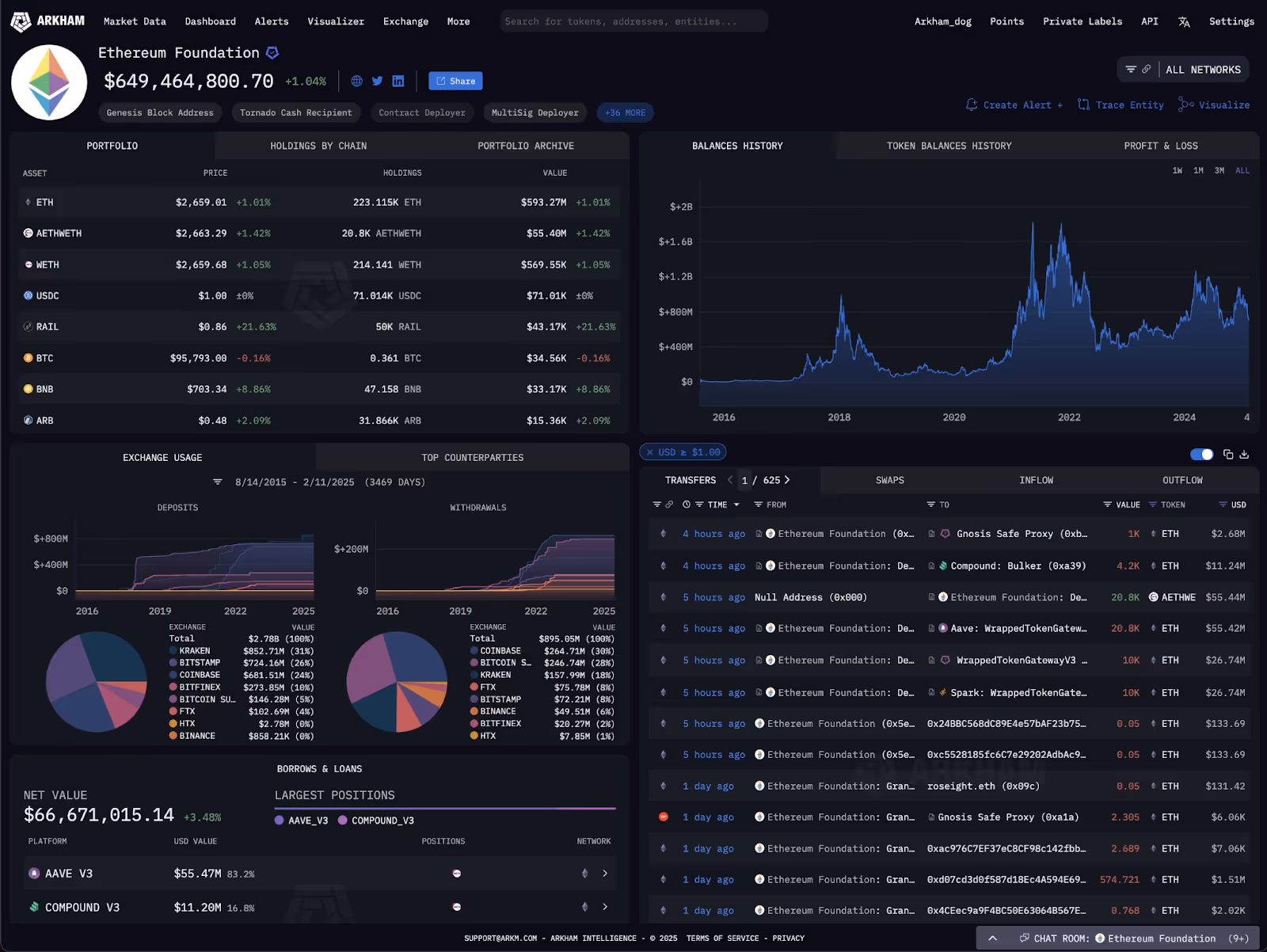Screen dimensions: 1267x952
Task: Switch to the Holdings By Chain tab
Action: click(318, 146)
